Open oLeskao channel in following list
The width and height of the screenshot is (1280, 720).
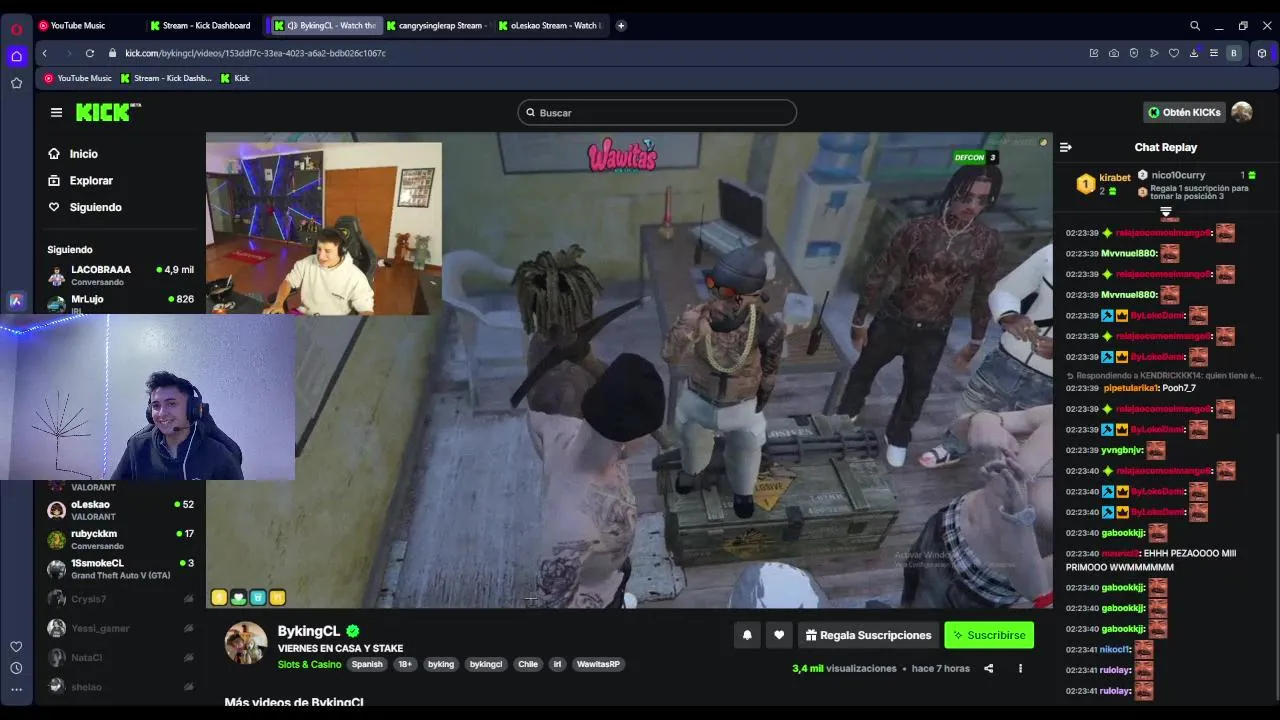tap(120, 510)
